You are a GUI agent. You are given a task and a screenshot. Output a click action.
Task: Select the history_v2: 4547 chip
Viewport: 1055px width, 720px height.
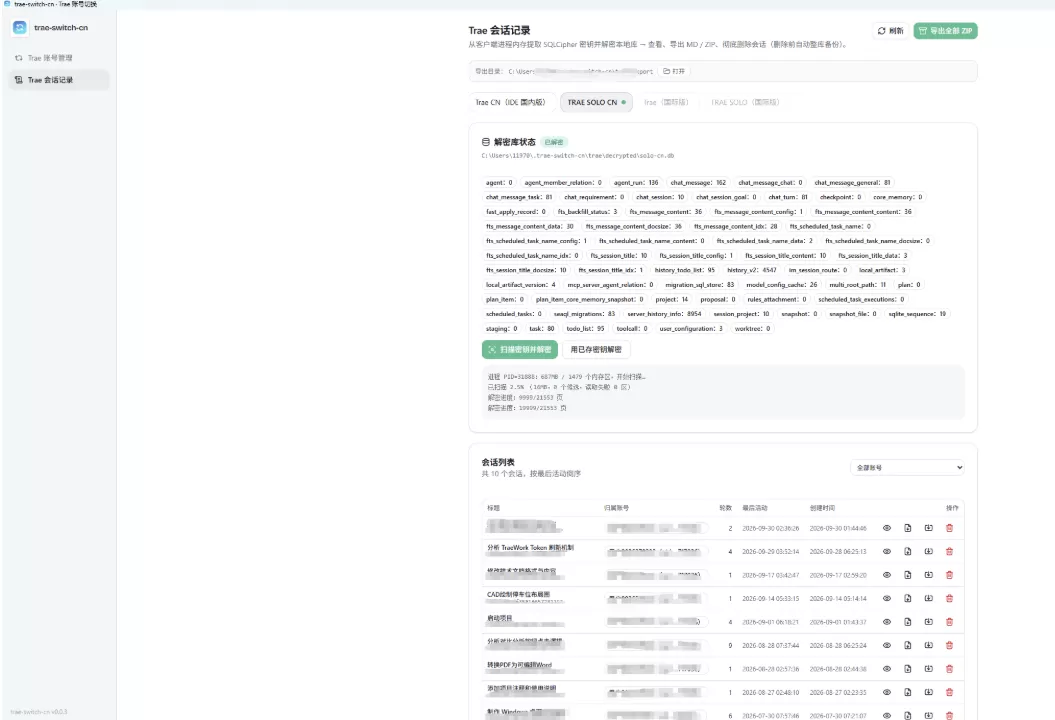click(752, 270)
